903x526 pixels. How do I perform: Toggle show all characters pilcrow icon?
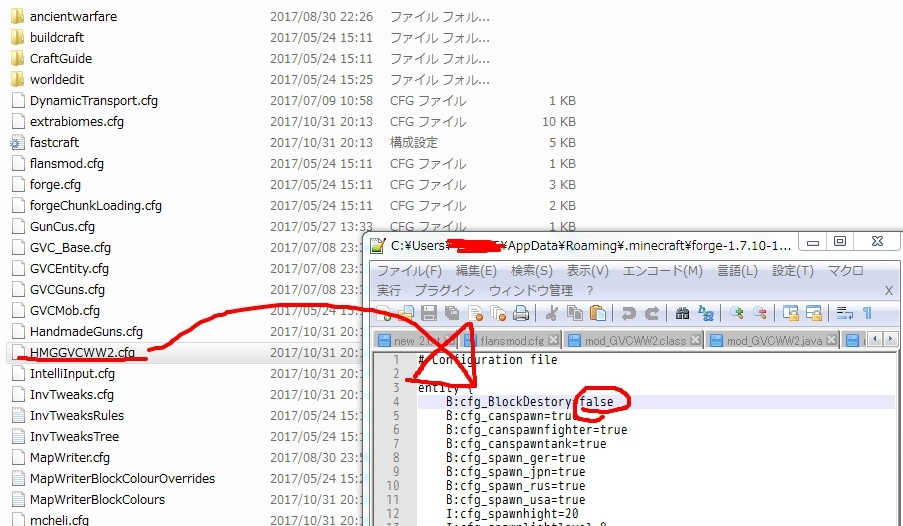pyautogui.click(x=867, y=313)
